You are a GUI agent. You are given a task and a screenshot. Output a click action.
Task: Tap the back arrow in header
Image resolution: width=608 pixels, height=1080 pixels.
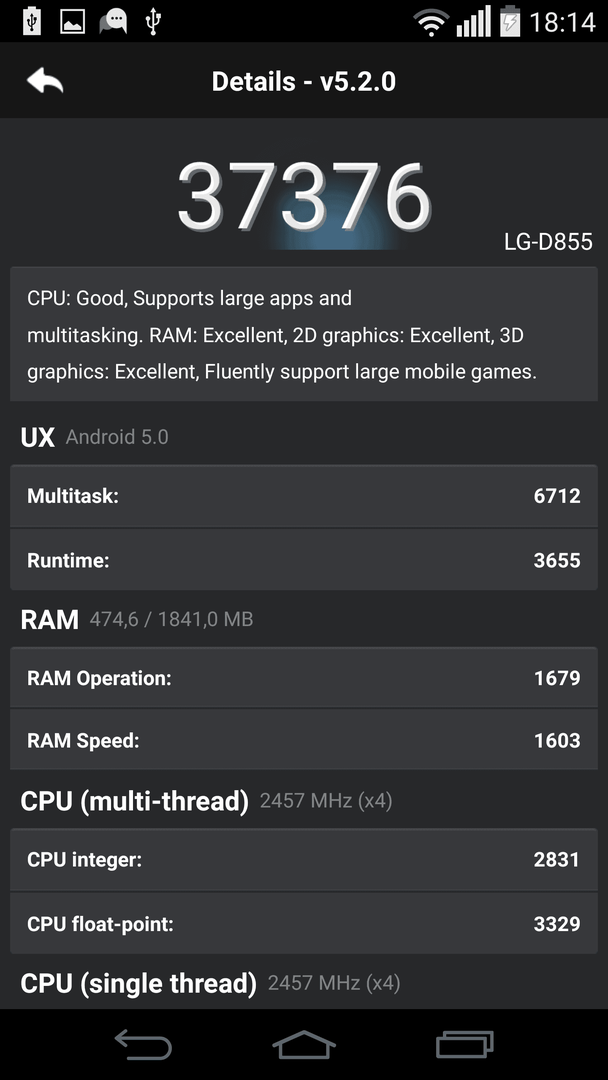[45, 81]
